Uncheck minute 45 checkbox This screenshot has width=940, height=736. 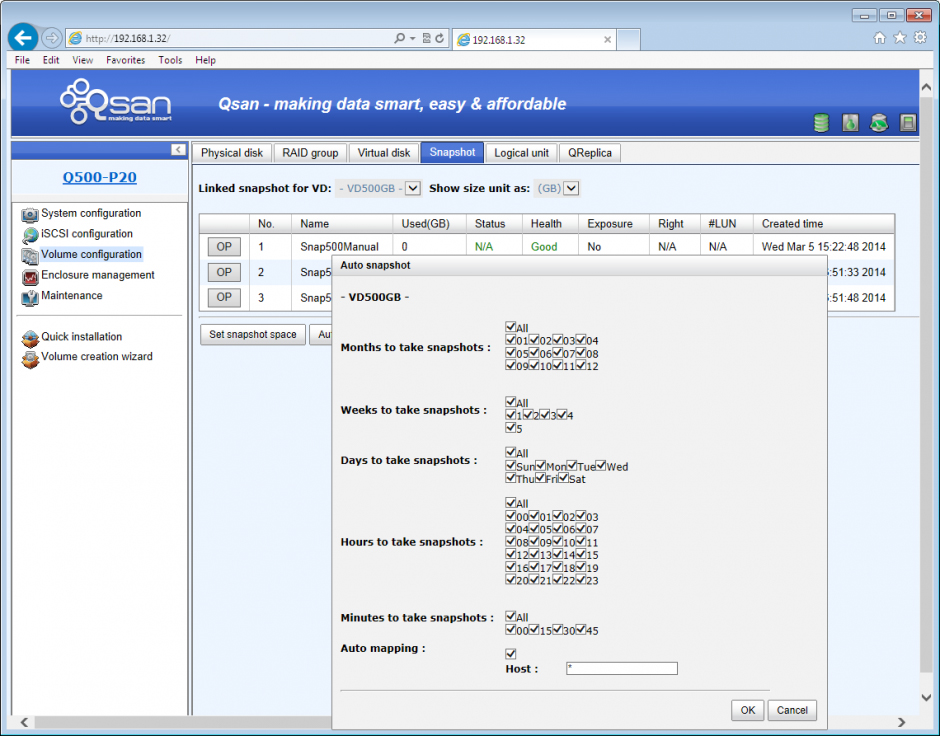[x=581, y=629]
